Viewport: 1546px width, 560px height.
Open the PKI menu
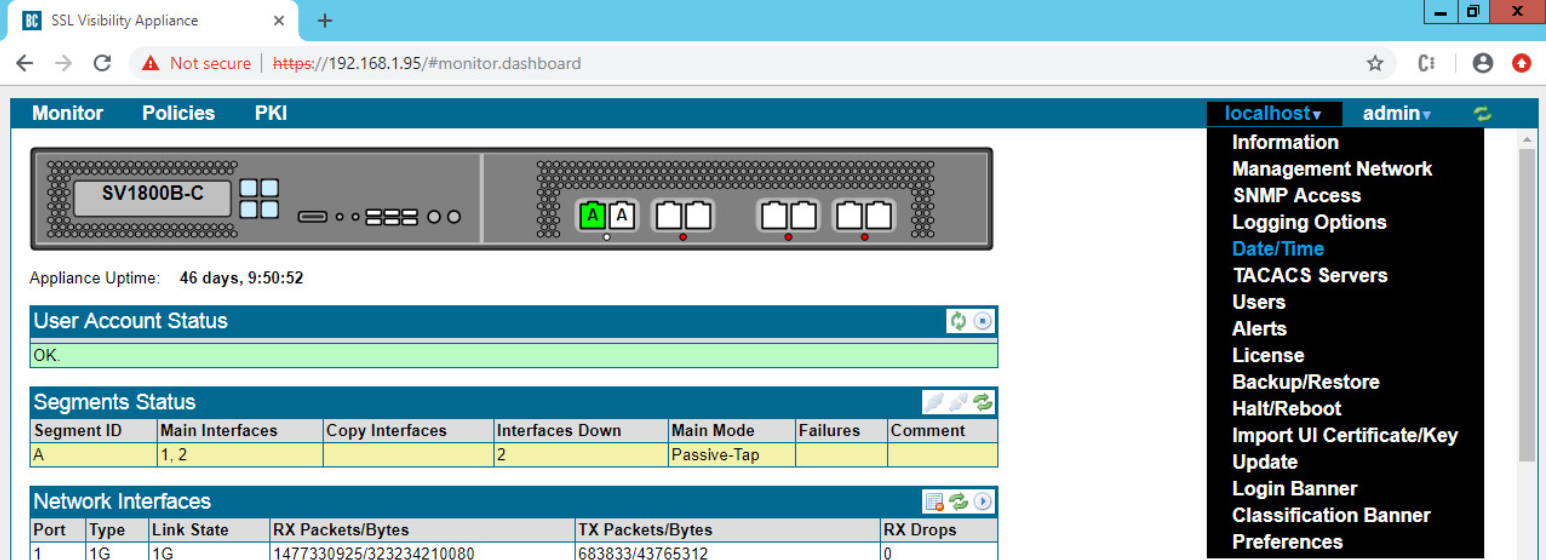point(271,113)
